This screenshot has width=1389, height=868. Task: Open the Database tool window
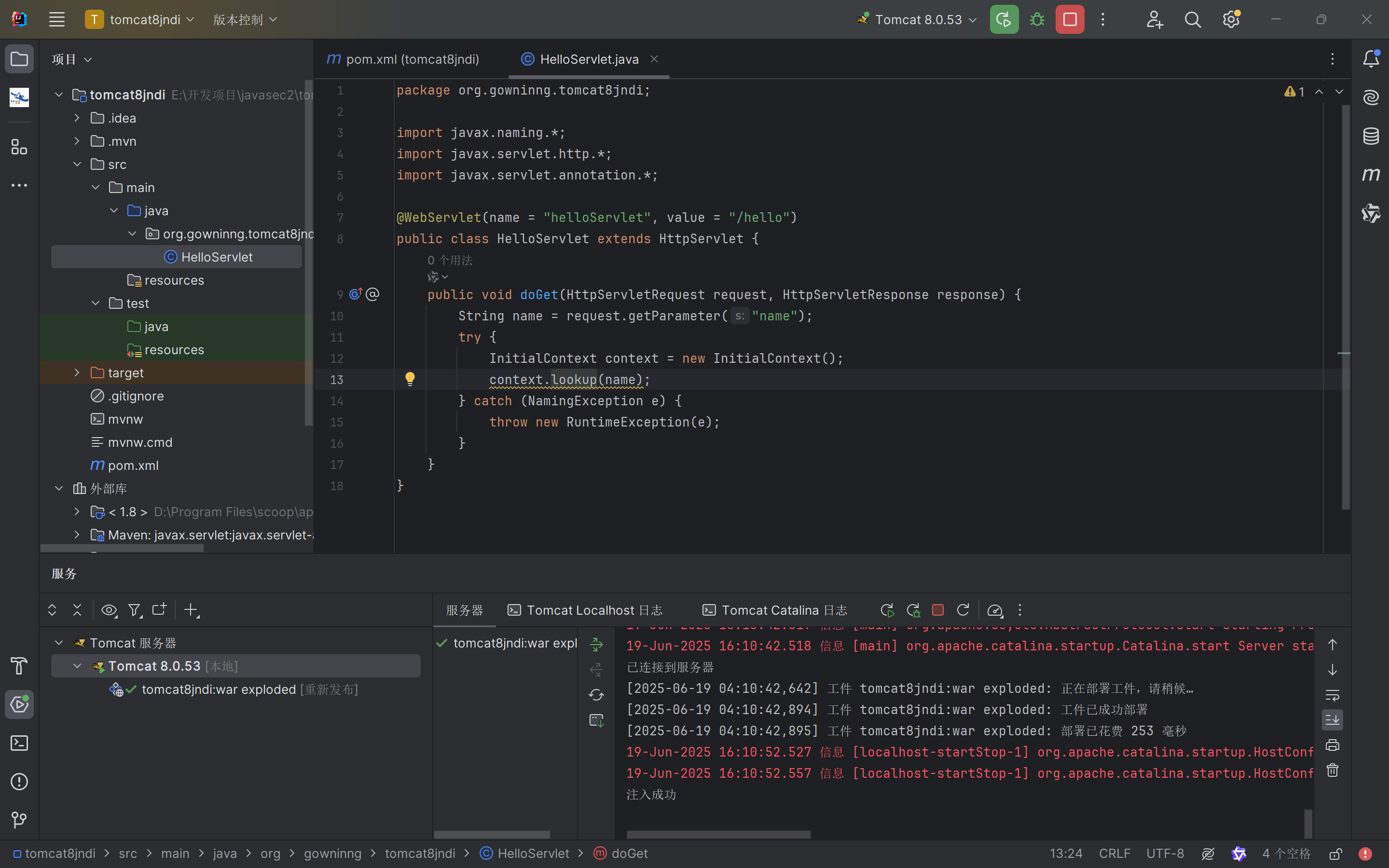pos(1371,136)
